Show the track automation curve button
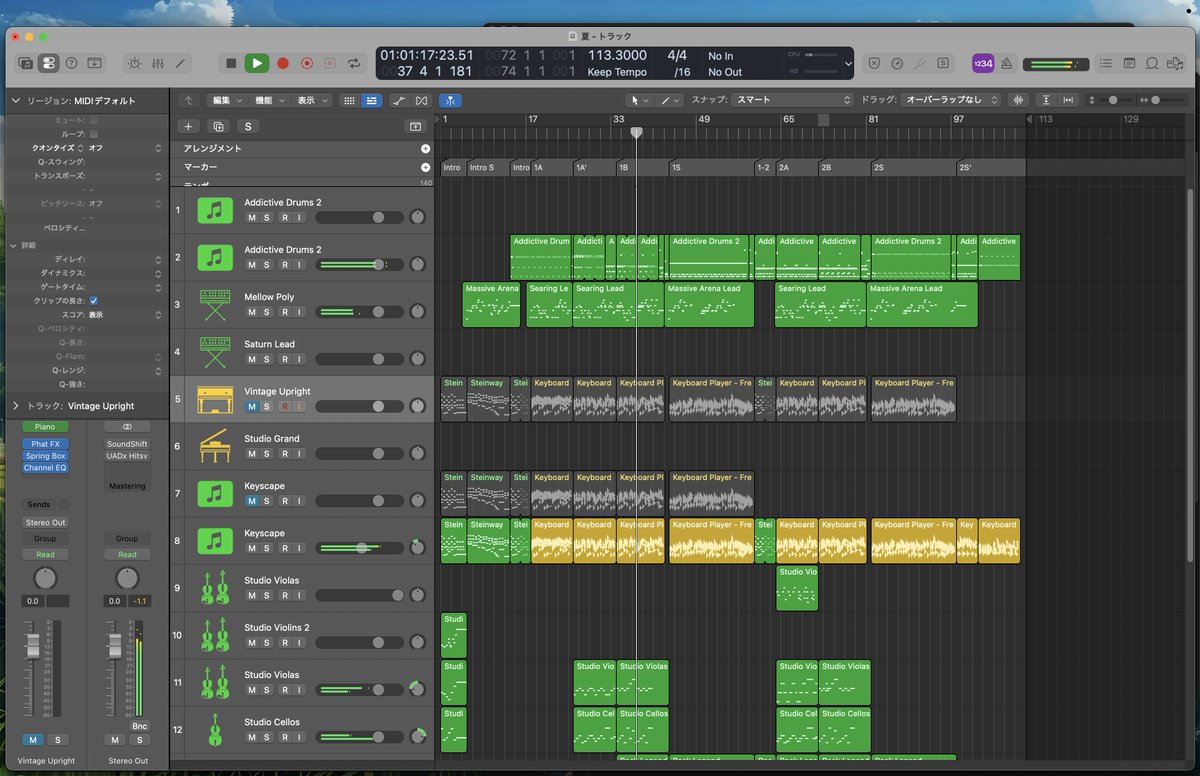 point(399,100)
